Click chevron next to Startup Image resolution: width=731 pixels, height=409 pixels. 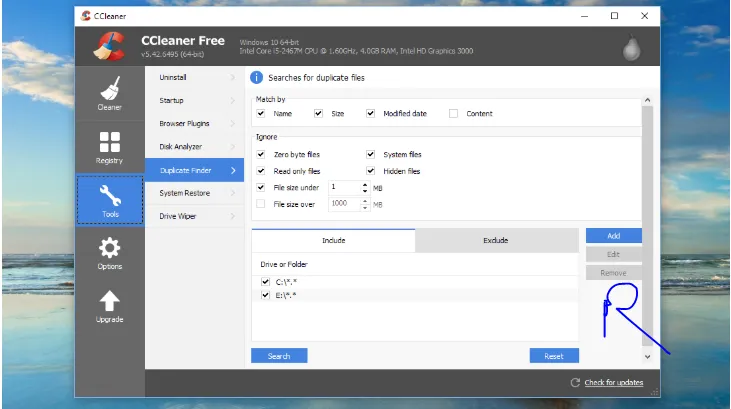tap(233, 100)
